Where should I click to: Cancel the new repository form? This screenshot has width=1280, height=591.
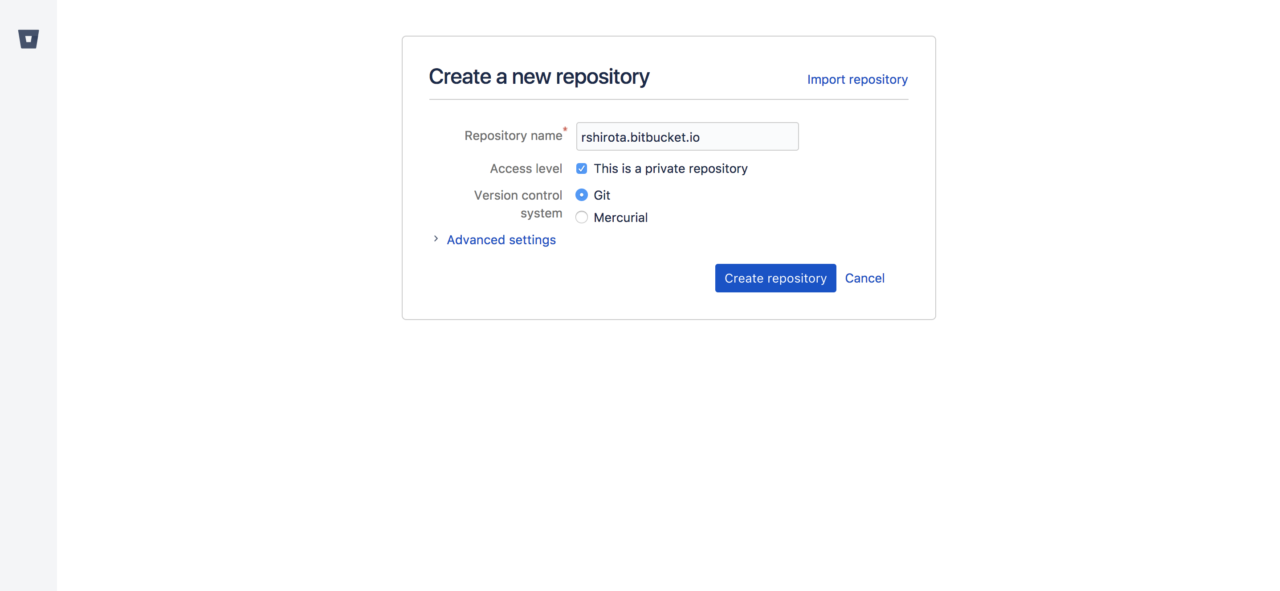864,278
